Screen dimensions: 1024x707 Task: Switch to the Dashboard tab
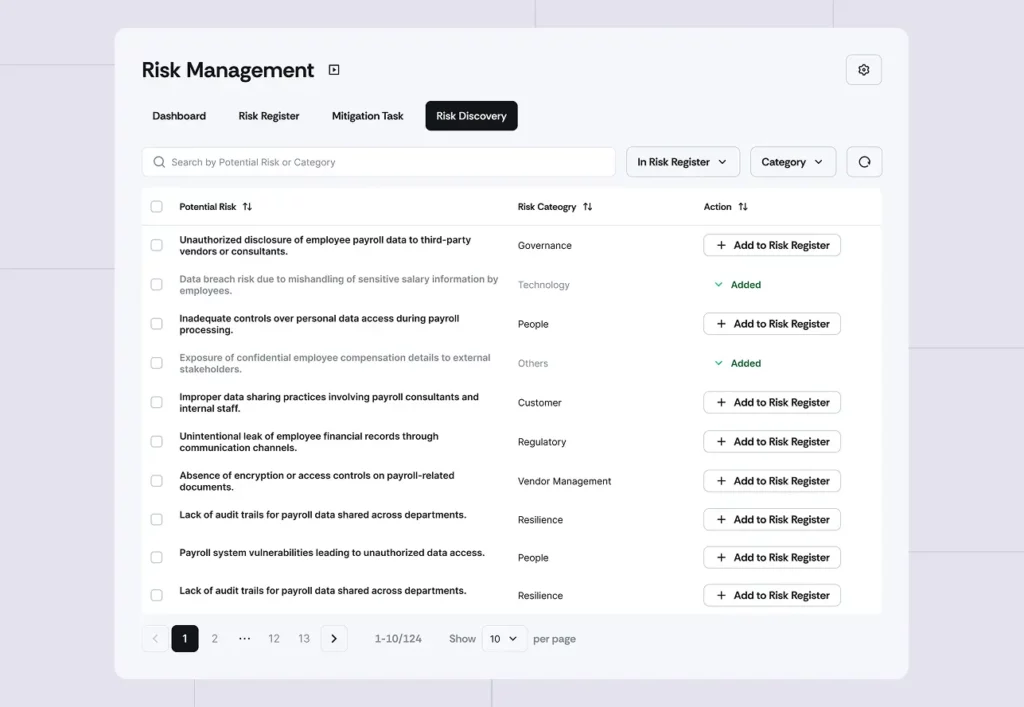pos(179,116)
